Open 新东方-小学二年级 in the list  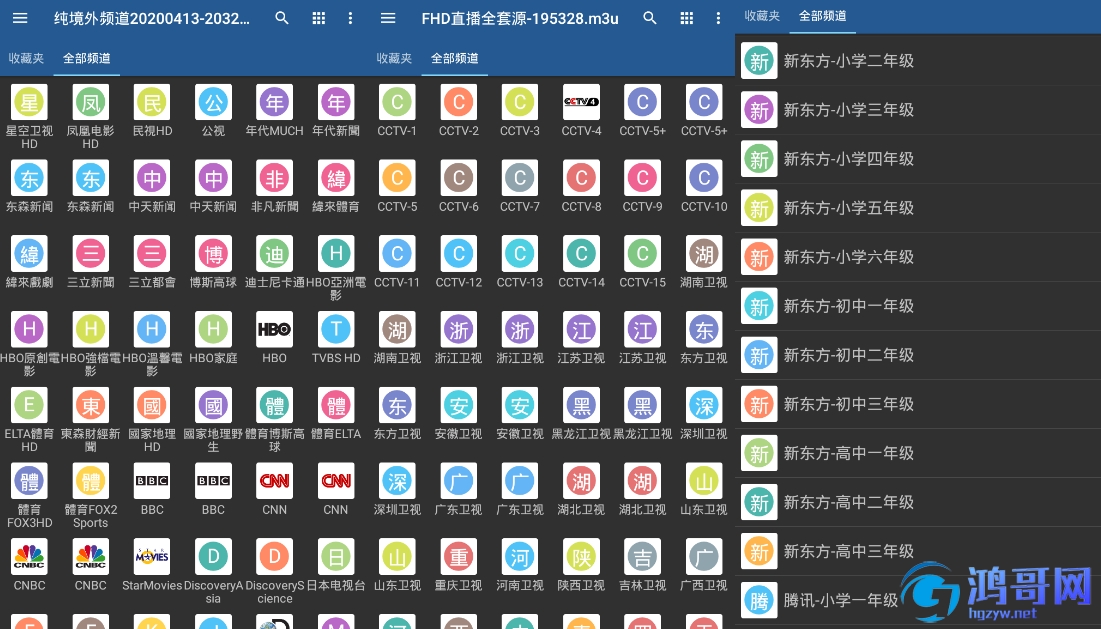click(918, 61)
